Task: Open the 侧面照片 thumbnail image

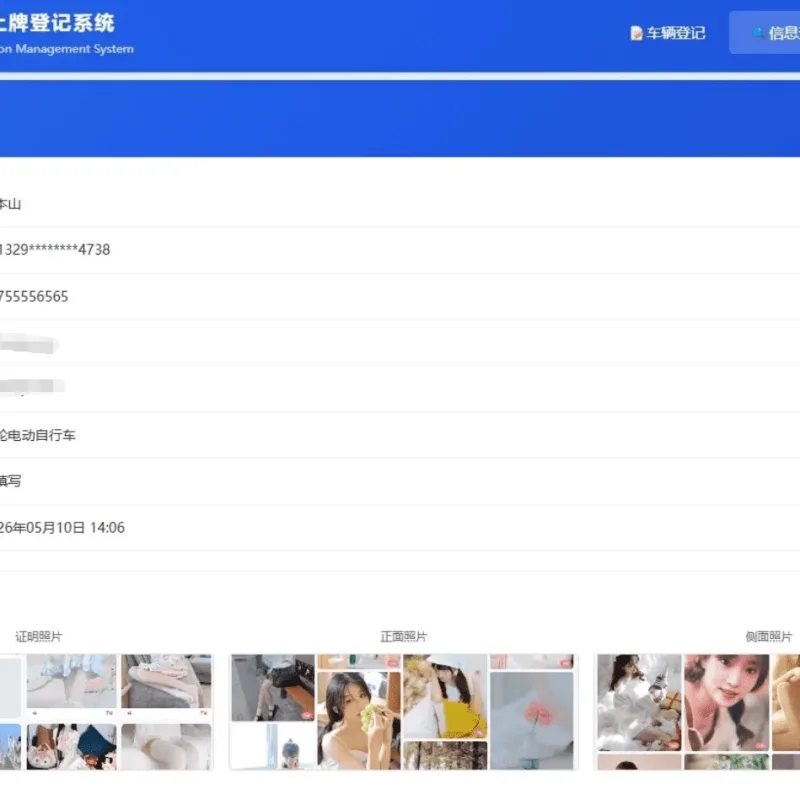Action: click(698, 712)
